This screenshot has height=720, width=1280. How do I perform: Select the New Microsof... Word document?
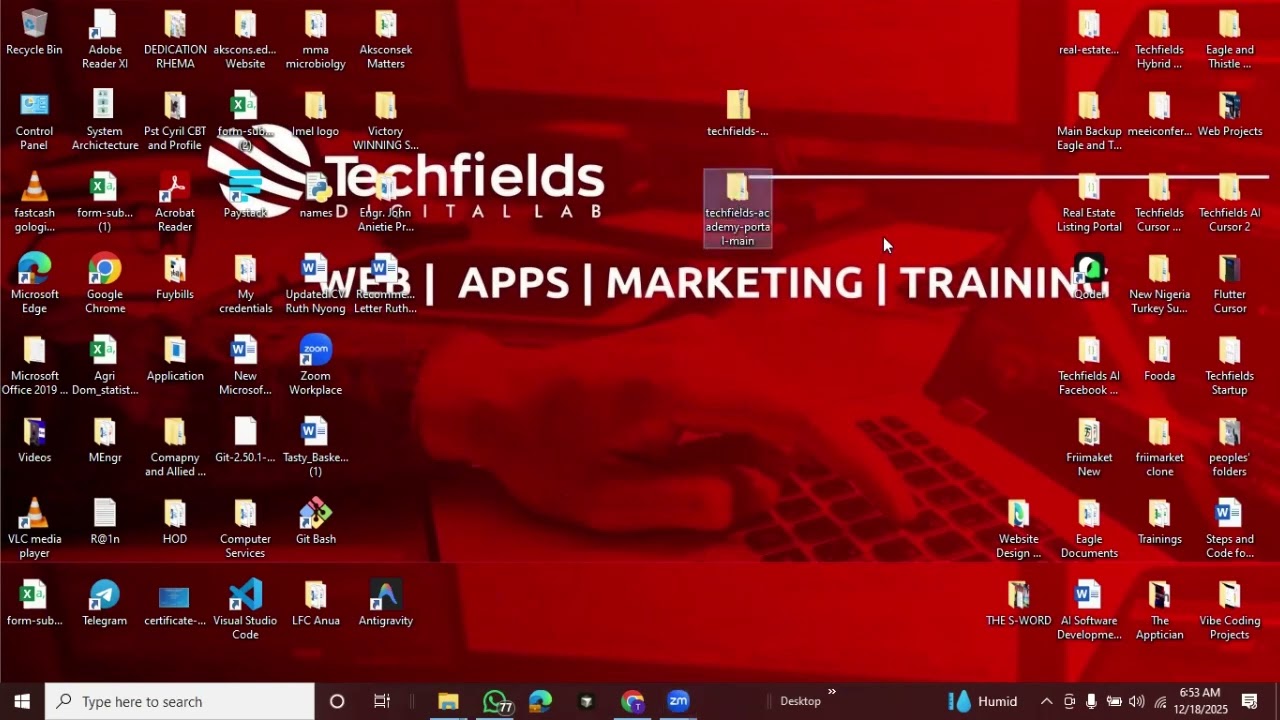click(x=245, y=365)
